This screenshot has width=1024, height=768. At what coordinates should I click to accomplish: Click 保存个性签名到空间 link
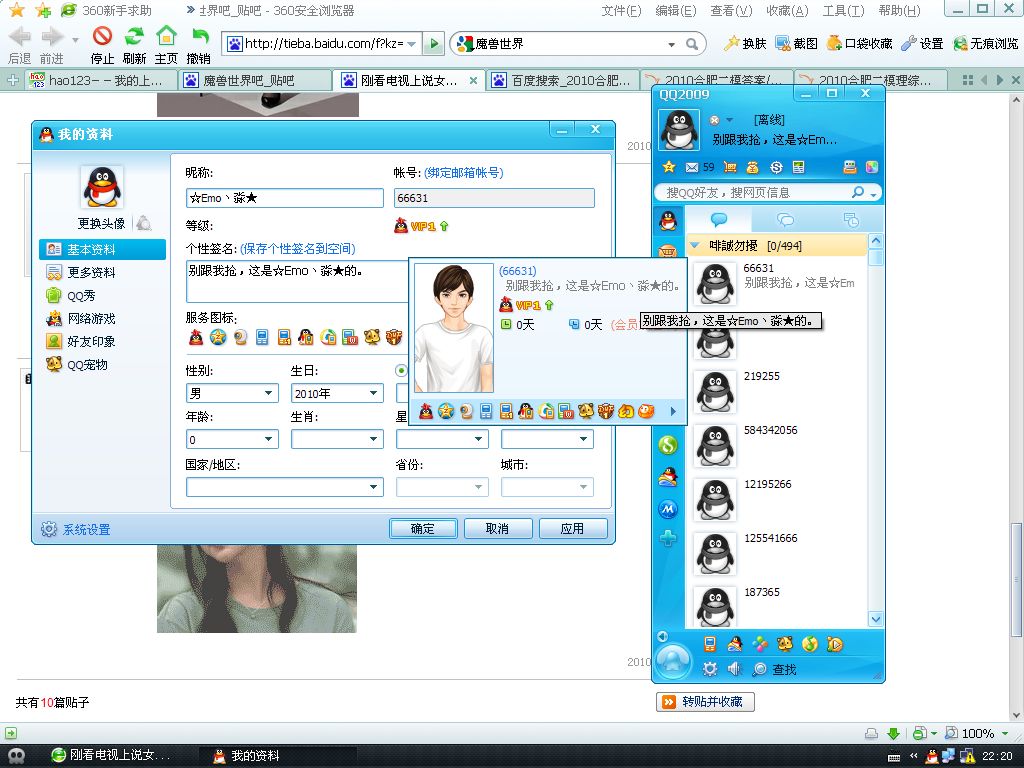(298, 249)
